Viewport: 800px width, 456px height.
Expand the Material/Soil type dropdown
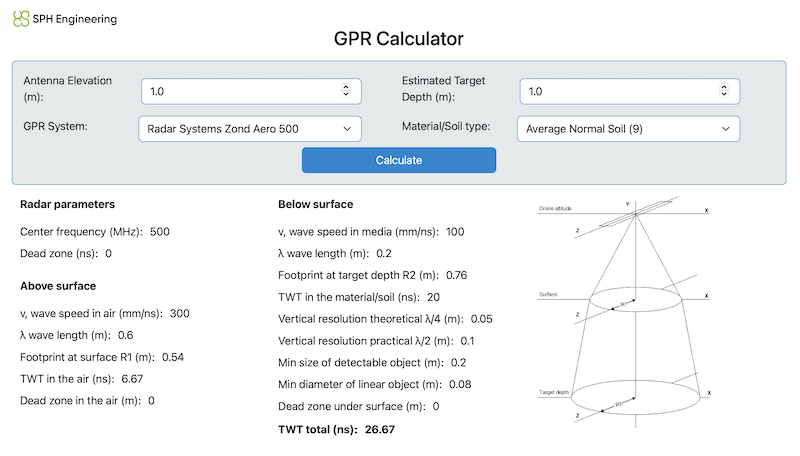(x=628, y=129)
